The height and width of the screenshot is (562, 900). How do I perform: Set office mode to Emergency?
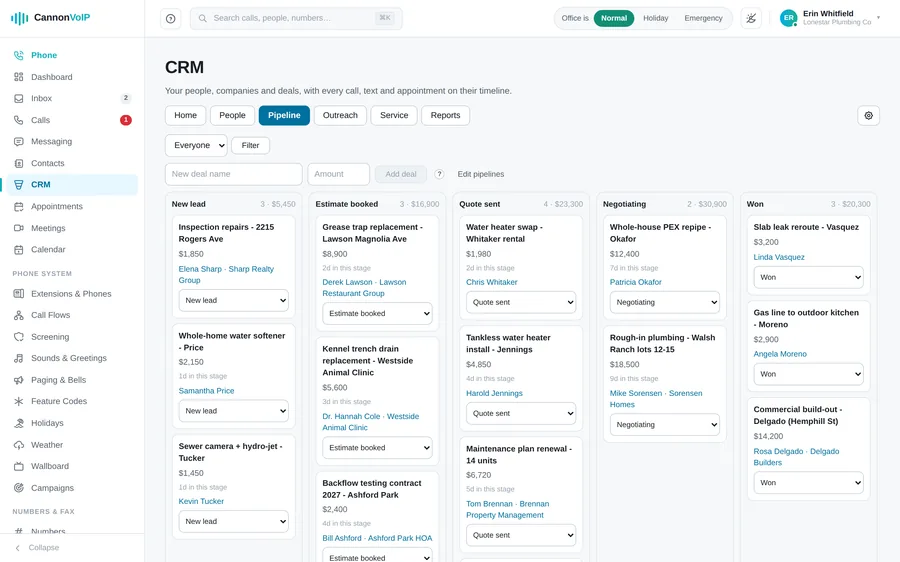[703, 18]
